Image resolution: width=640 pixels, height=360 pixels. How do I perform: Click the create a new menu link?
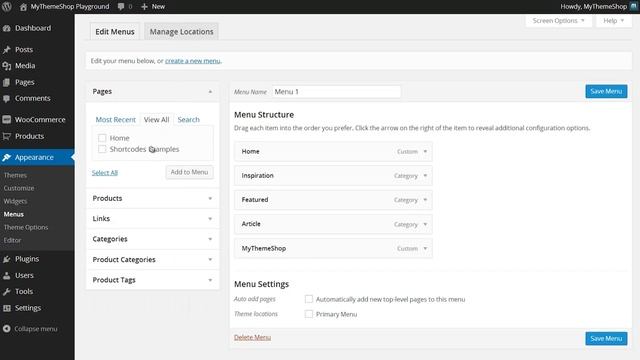pyautogui.click(x=193, y=61)
